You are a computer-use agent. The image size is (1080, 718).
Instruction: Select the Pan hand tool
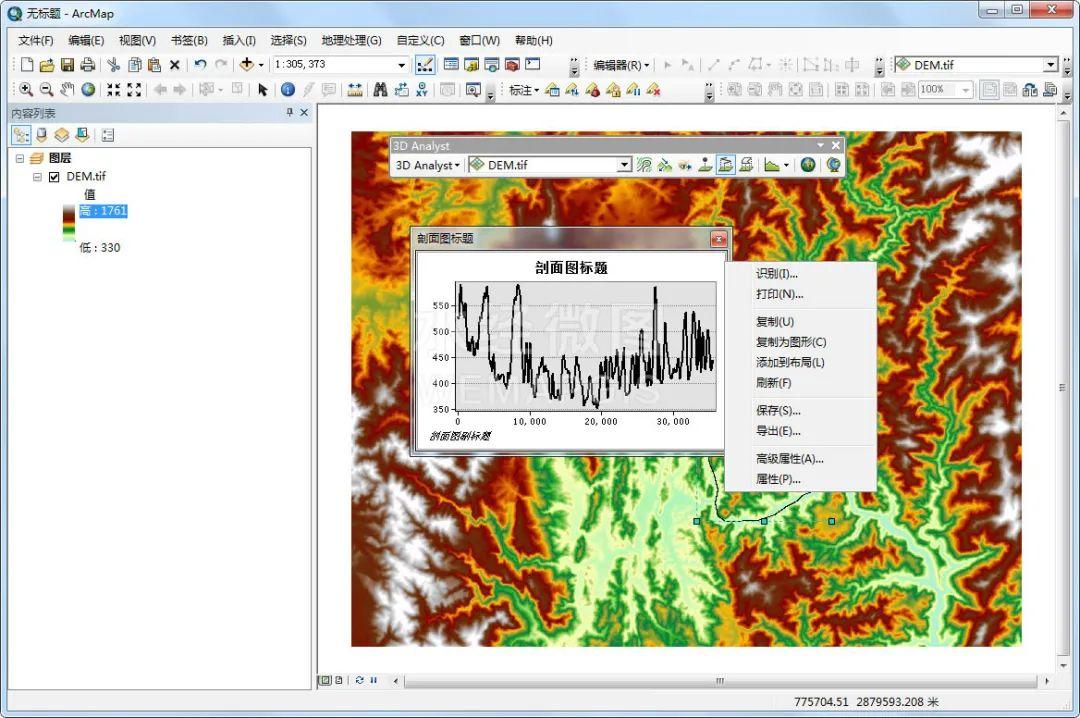pyautogui.click(x=67, y=90)
